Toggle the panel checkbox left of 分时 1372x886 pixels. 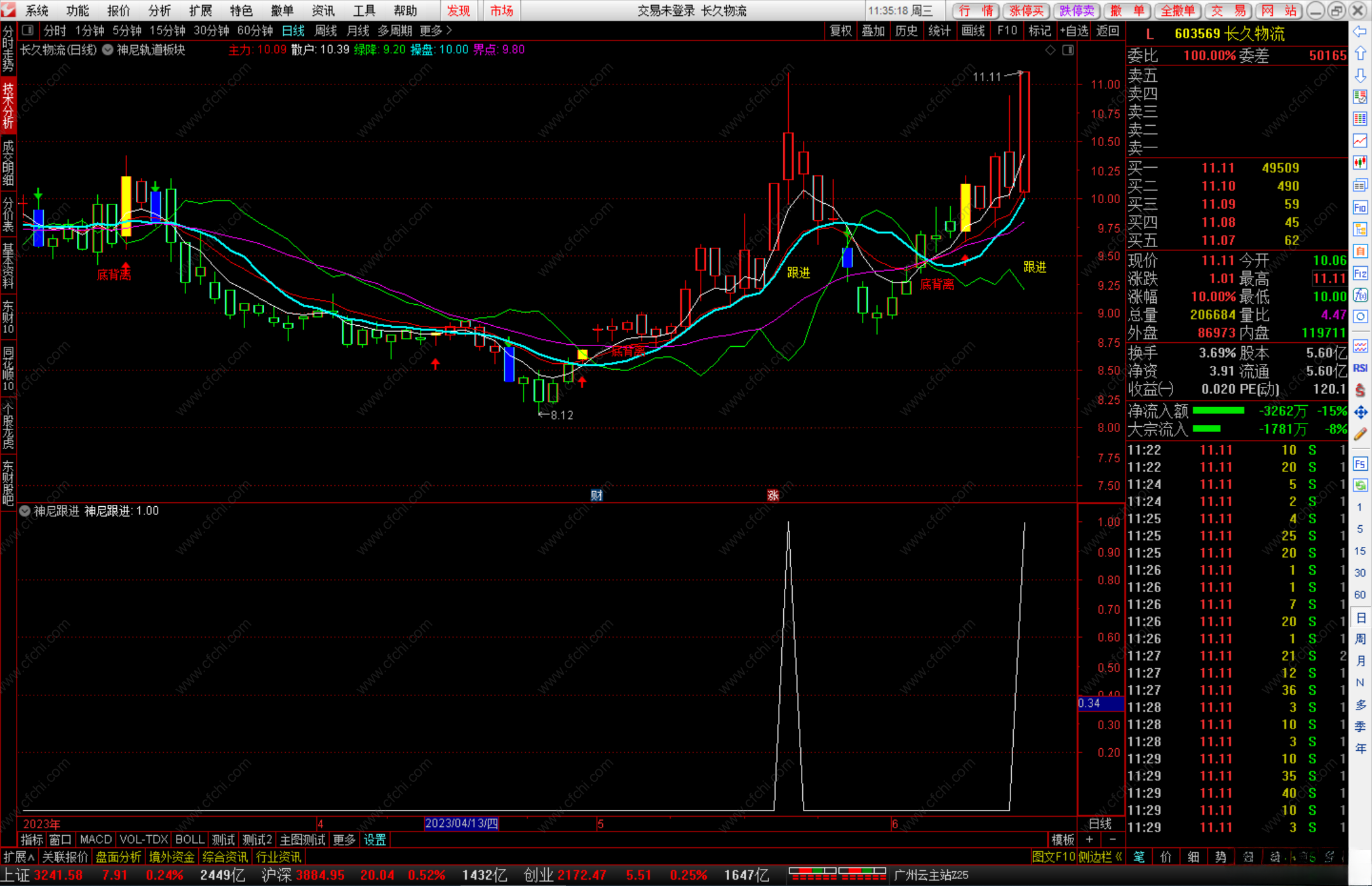point(28,30)
